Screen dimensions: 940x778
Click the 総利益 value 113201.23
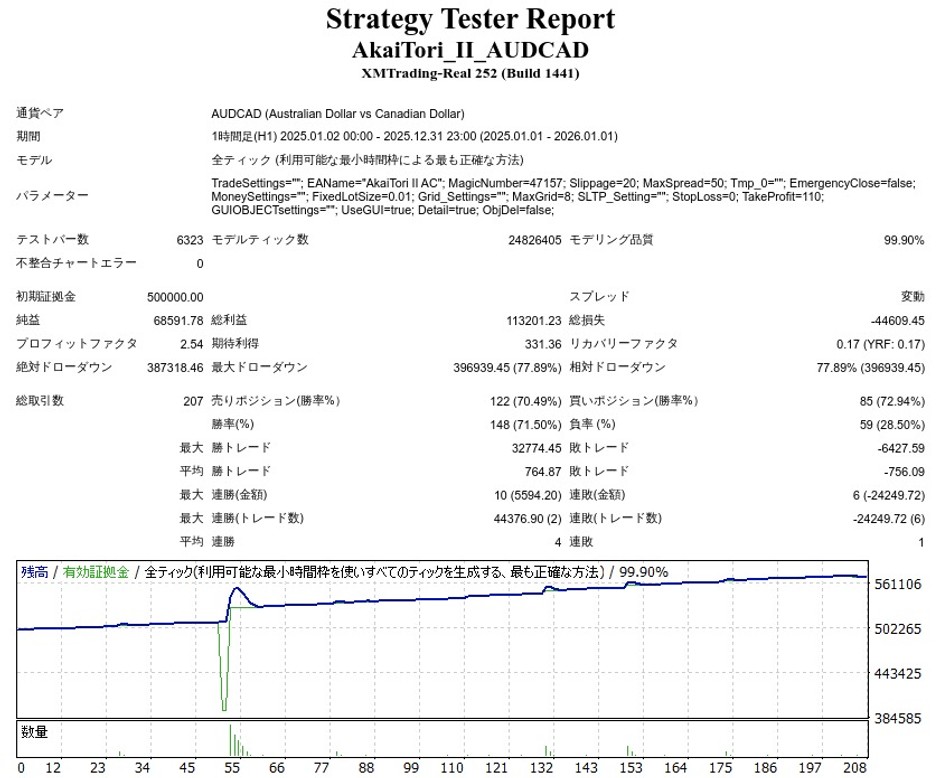pyautogui.click(x=534, y=321)
